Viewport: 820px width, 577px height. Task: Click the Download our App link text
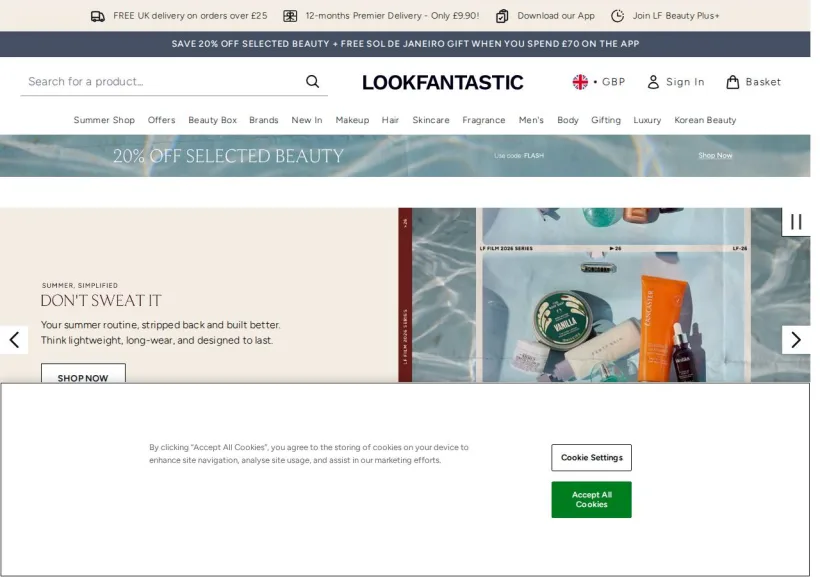click(556, 16)
